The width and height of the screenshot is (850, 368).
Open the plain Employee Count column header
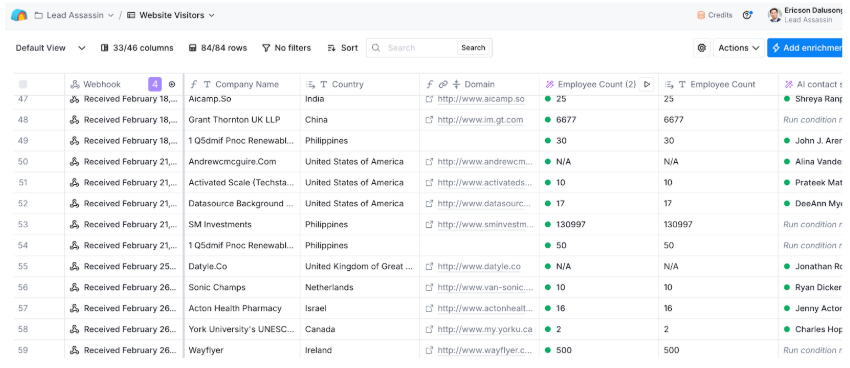pos(718,85)
